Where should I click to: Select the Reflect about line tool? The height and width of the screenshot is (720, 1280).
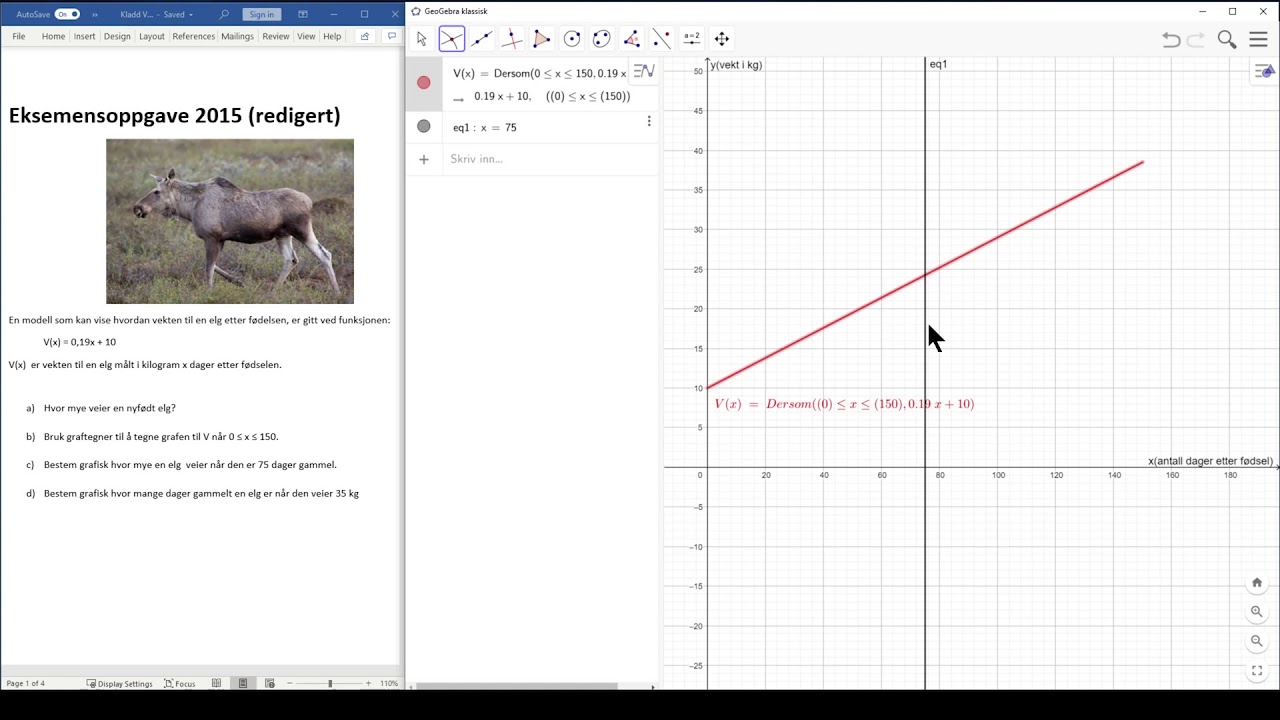click(662, 39)
